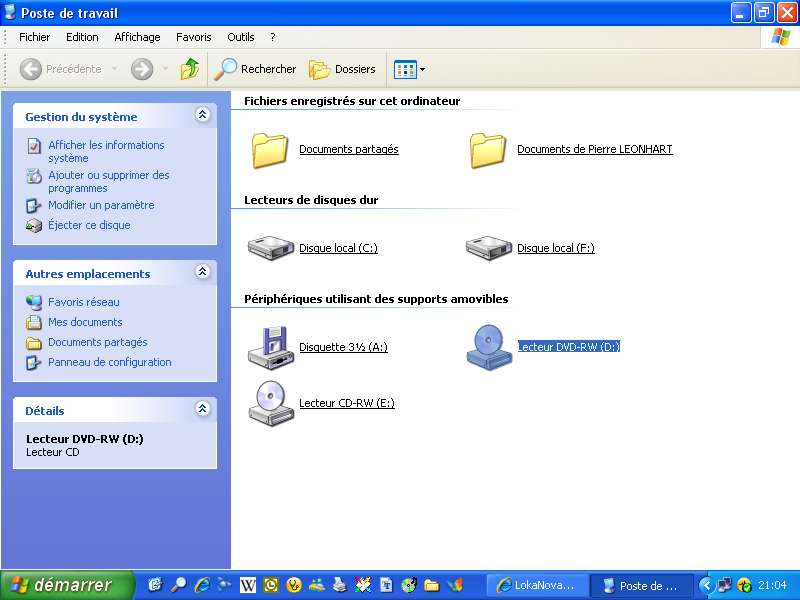This screenshot has height=600, width=800.
Task: Click the Lecteur DVD-RW (D:) drive icon
Action: [489, 347]
